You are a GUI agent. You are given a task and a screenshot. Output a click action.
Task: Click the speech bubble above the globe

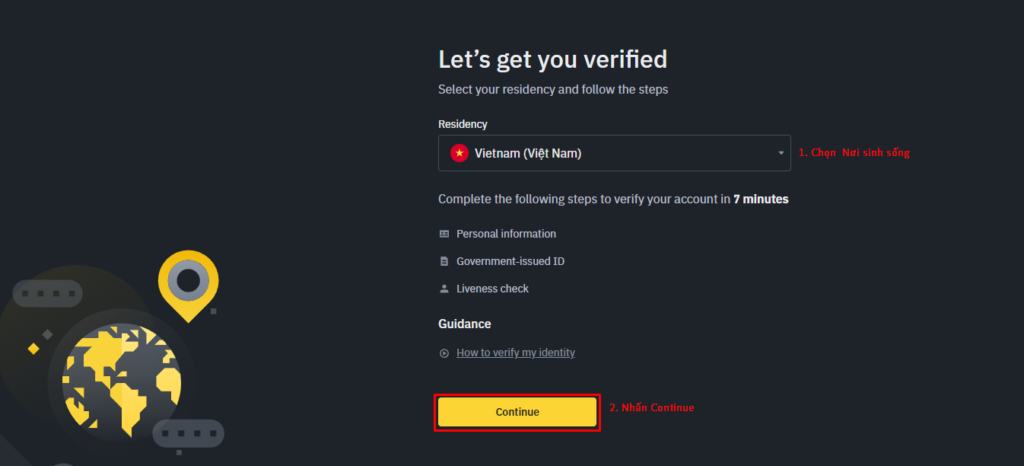[48, 293]
